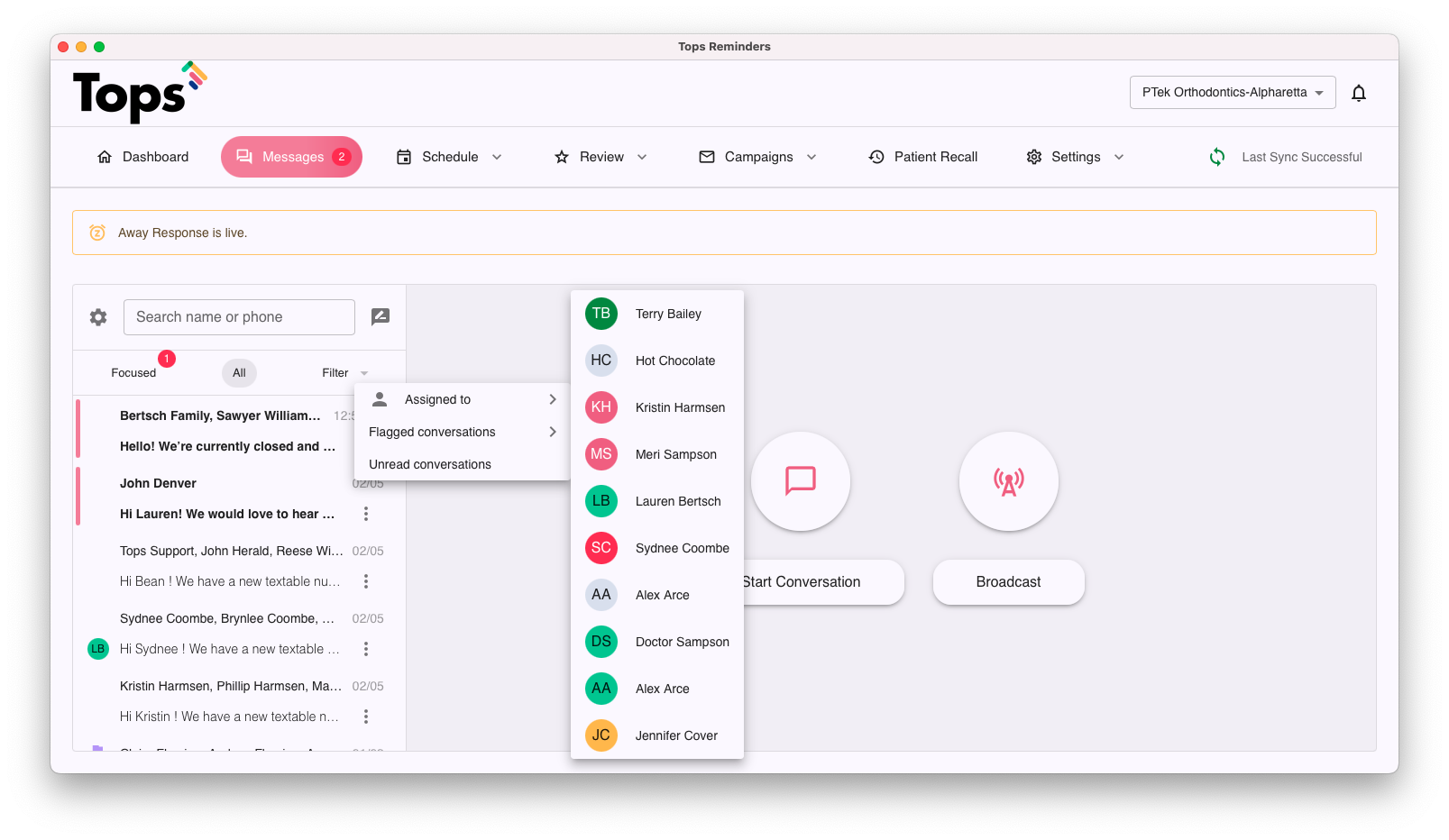Expand the Campaigns menu chevron
The image size is (1449, 840).
[812, 157]
